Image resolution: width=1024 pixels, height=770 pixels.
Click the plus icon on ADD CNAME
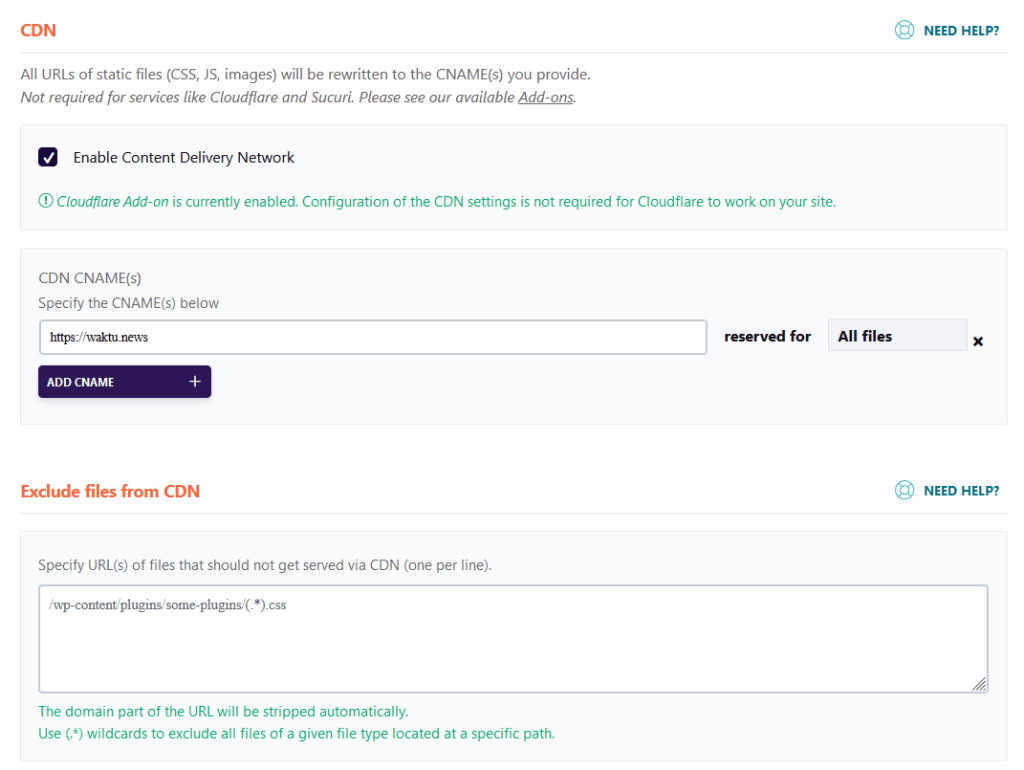[195, 381]
